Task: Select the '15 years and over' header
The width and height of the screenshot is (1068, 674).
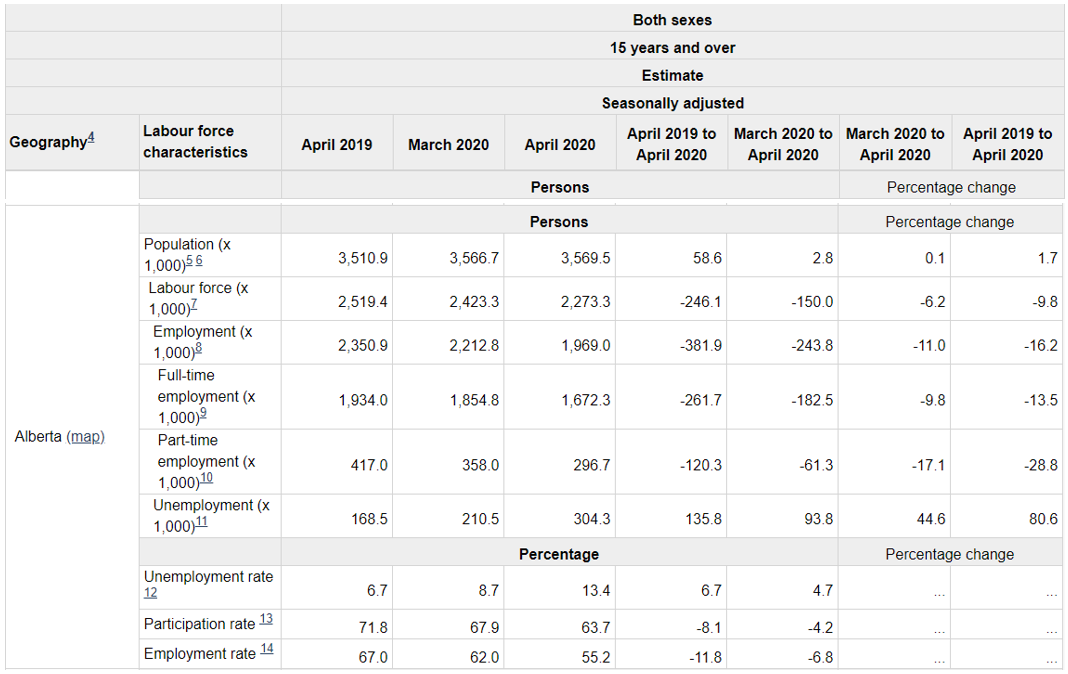Action: coord(672,48)
